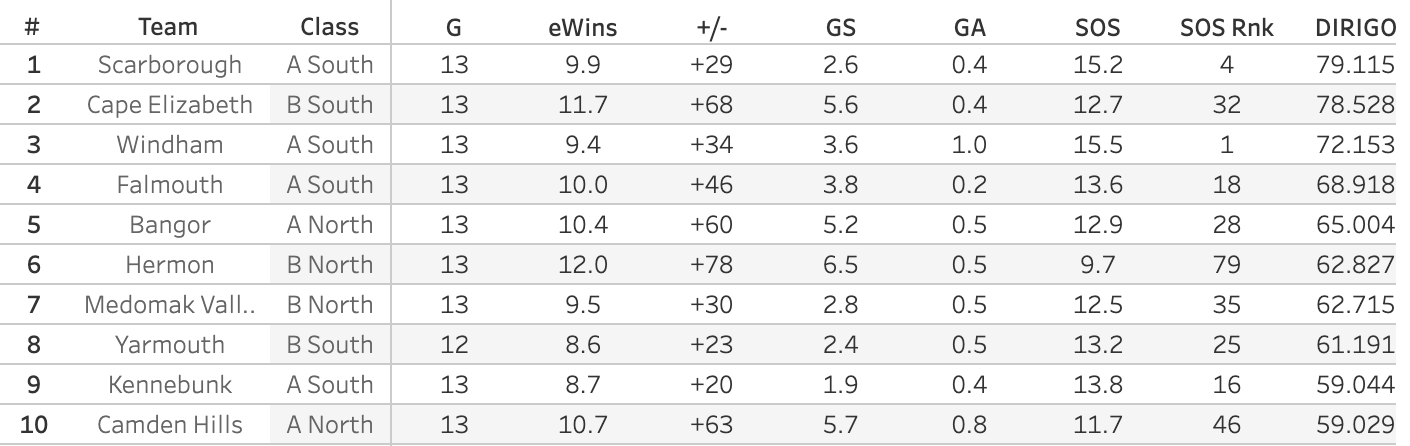Click the Bangor team name
Viewport: 1410px width, 446px height.
click(x=169, y=225)
